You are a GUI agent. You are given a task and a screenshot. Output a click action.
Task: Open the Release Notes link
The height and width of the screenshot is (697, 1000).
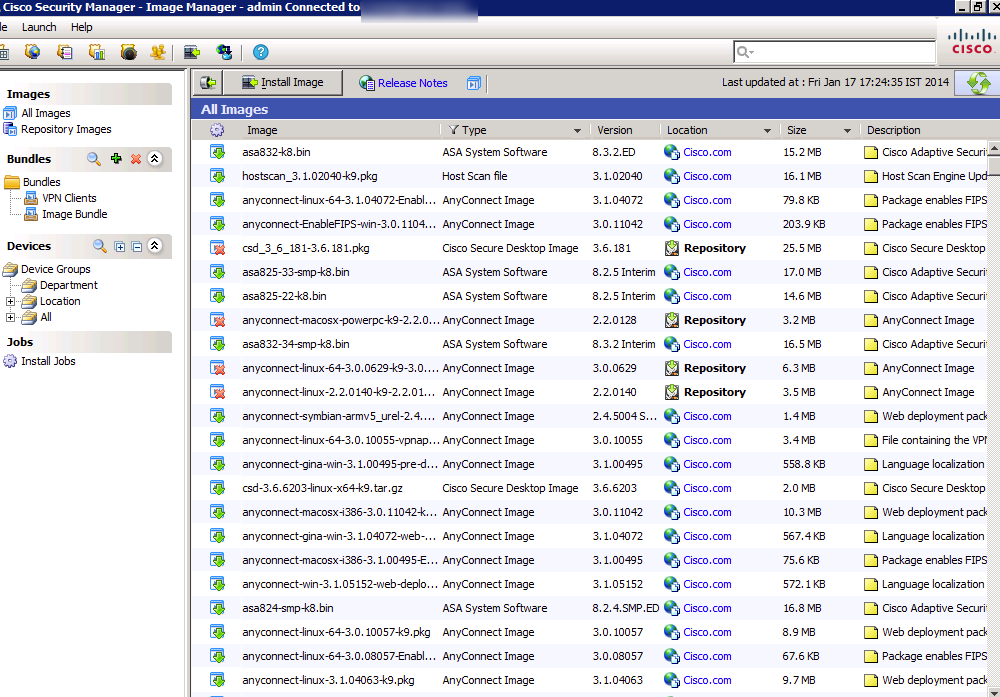pos(412,83)
